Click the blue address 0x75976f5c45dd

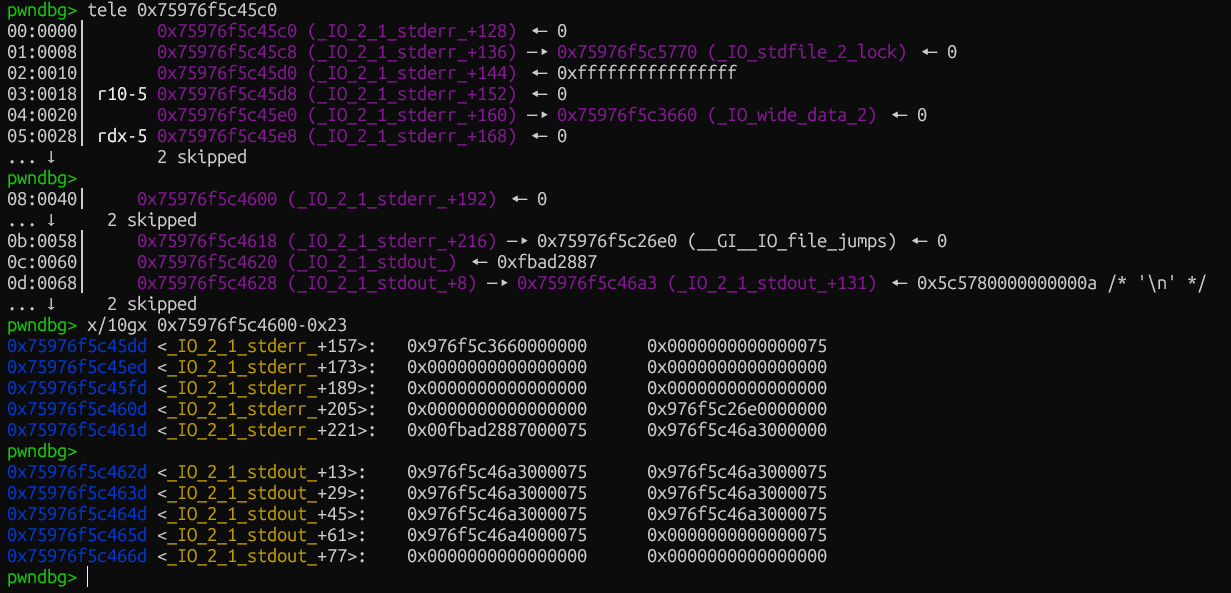(x=77, y=346)
